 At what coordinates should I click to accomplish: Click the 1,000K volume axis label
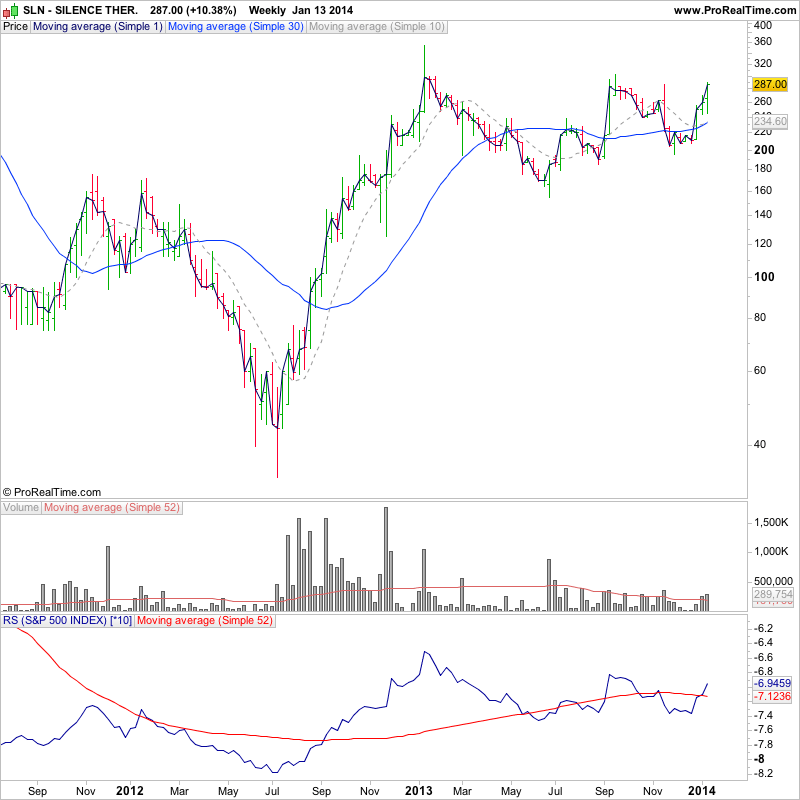[771, 552]
